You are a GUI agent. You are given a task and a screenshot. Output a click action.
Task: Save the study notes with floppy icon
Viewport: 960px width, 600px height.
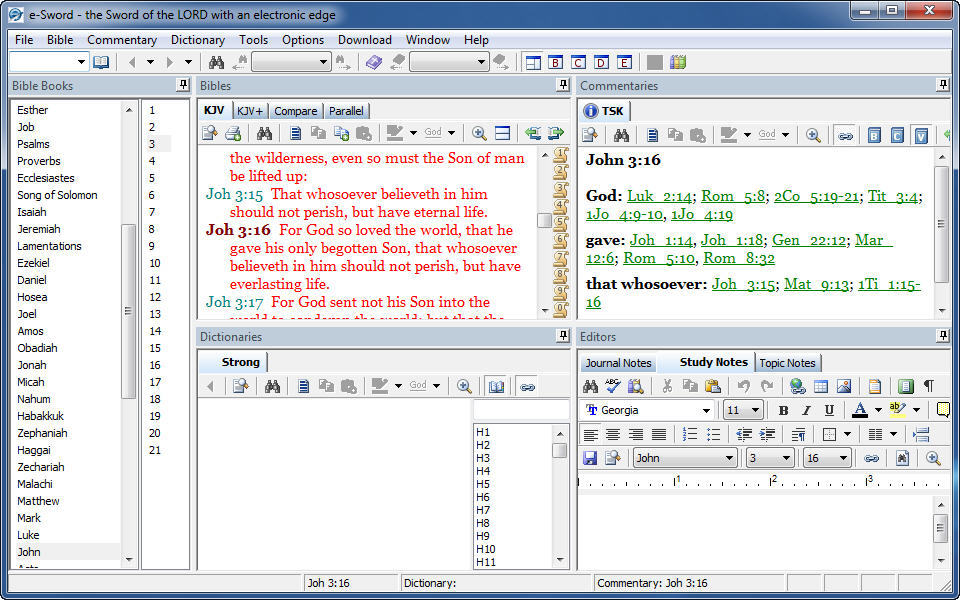point(590,458)
